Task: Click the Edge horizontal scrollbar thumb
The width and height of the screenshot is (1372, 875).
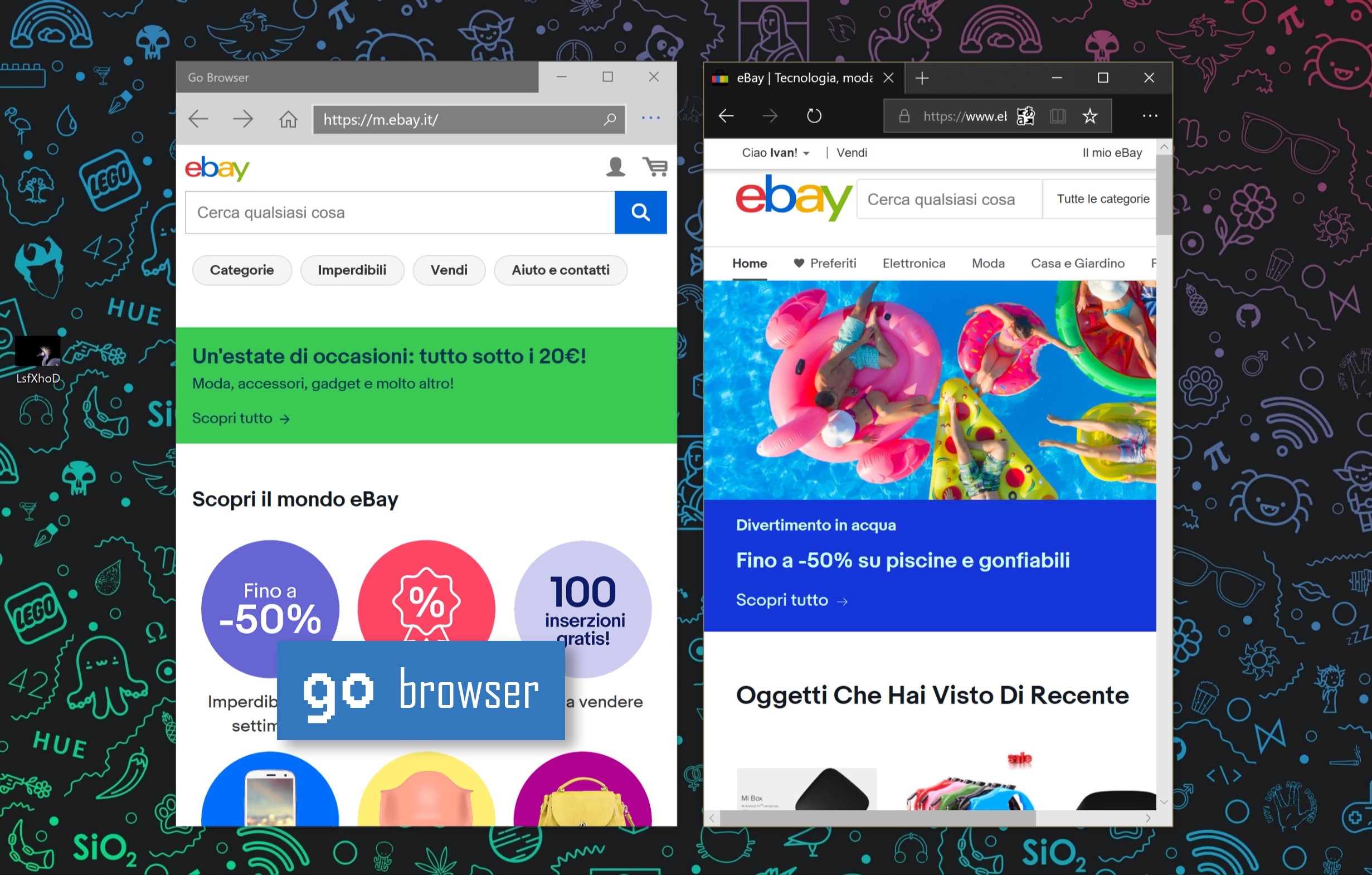Action: (878, 818)
